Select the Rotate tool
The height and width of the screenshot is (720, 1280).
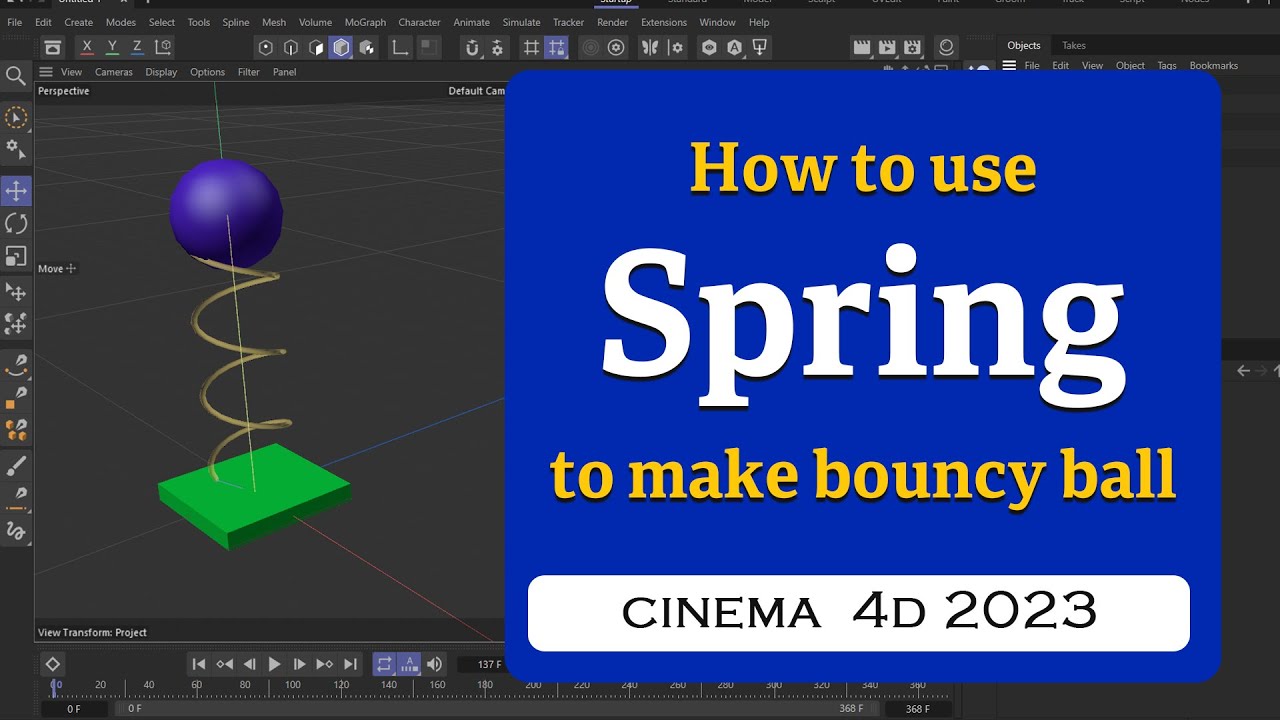(x=16, y=223)
